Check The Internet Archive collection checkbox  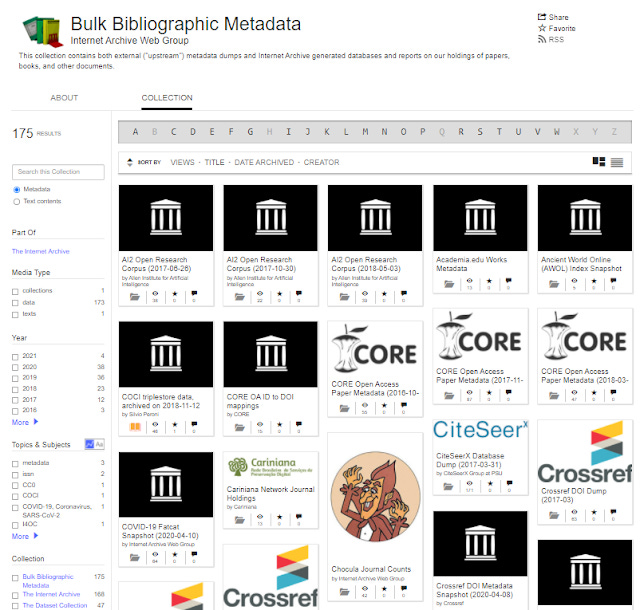point(16,595)
